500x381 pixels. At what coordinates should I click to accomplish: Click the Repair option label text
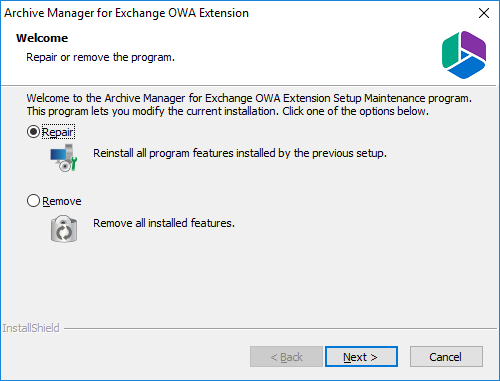point(58,132)
